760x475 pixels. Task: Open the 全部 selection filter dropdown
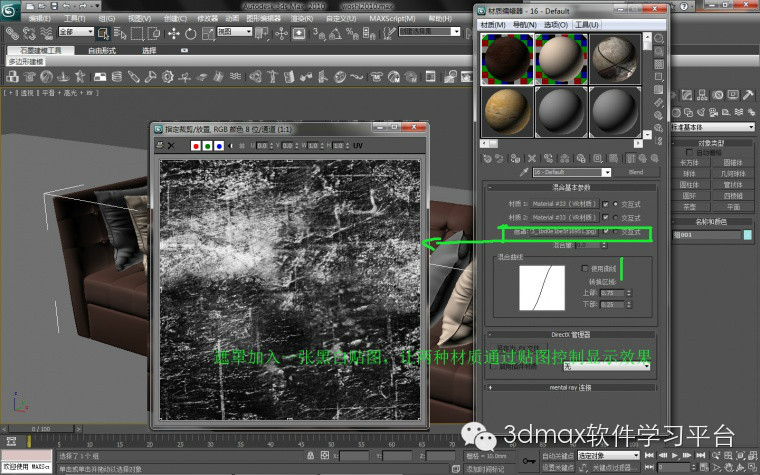tap(76, 32)
